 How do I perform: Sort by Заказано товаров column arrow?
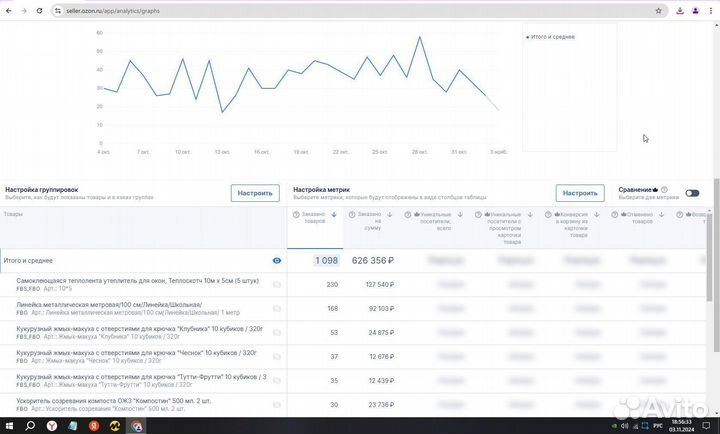click(x=333, y=215)
